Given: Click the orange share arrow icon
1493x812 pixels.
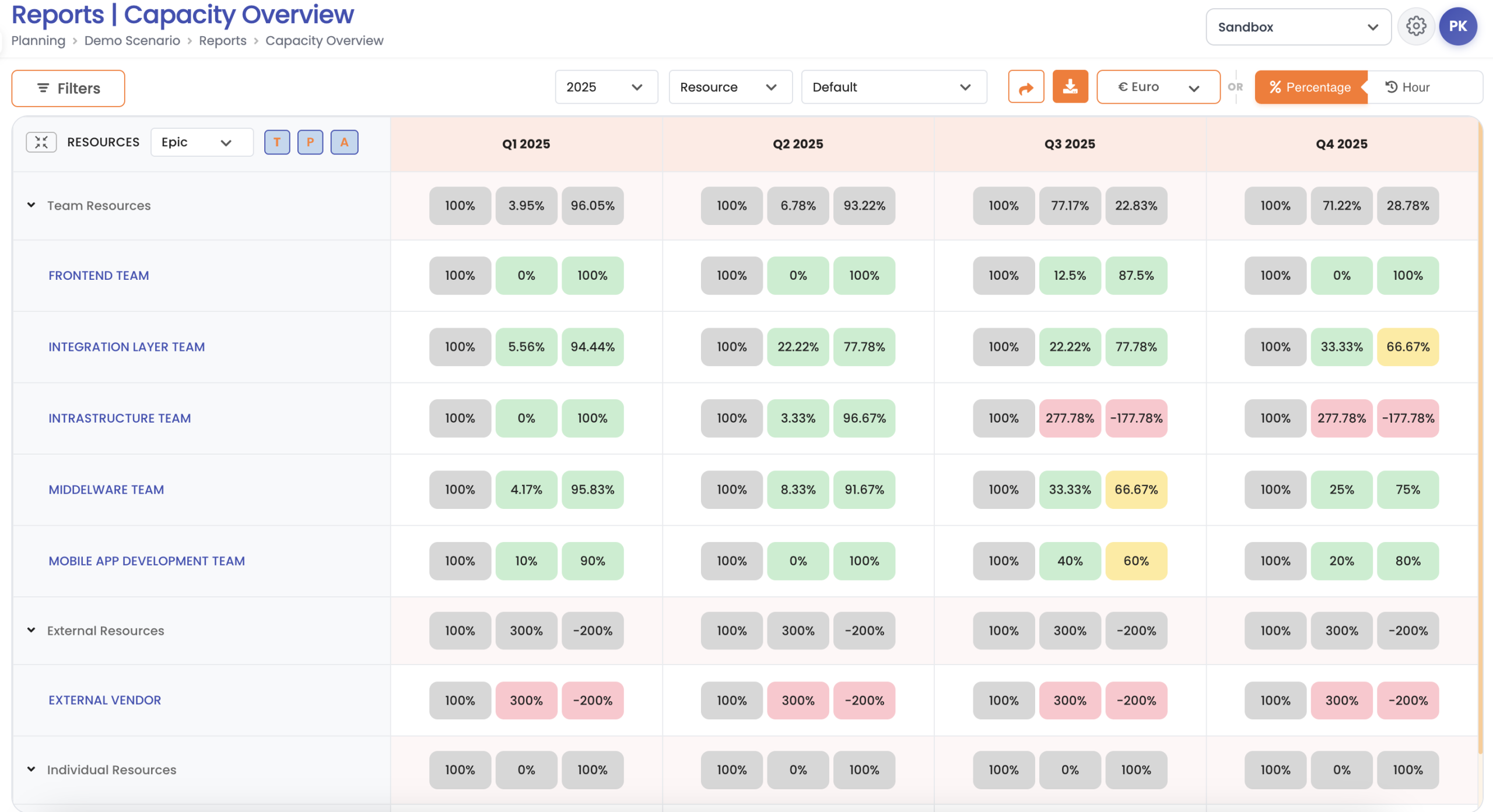Looking at the screenshot, I should pyautogui.click(x=1026, y=87).
